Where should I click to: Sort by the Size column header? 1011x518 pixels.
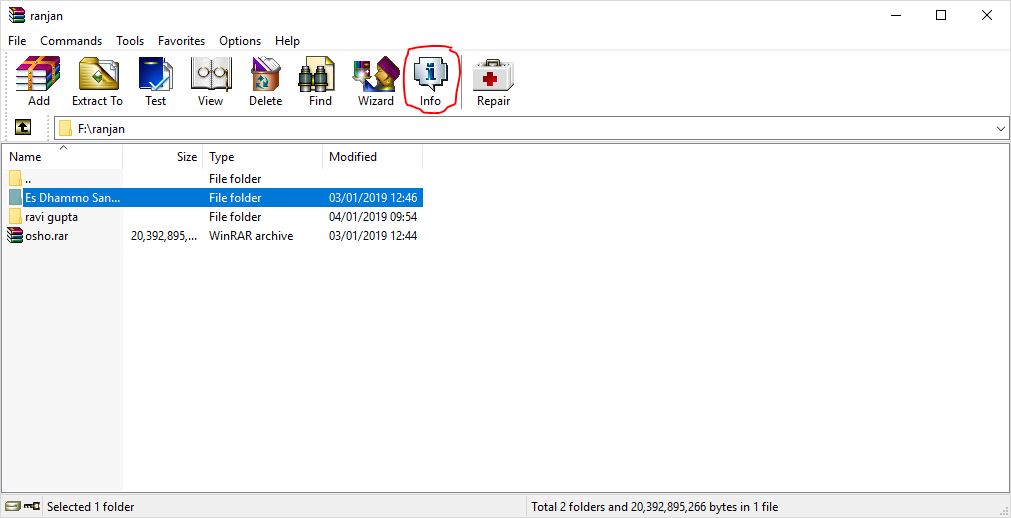point(162,157)
